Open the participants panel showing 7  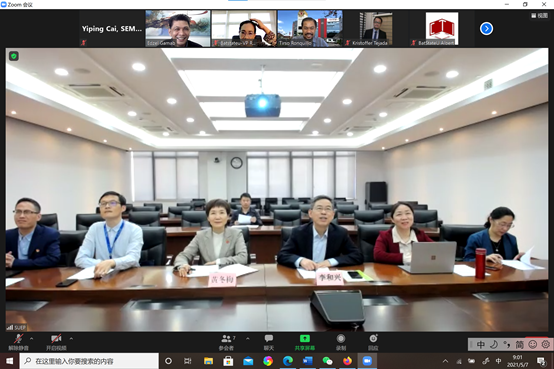(x=227, y=342)
